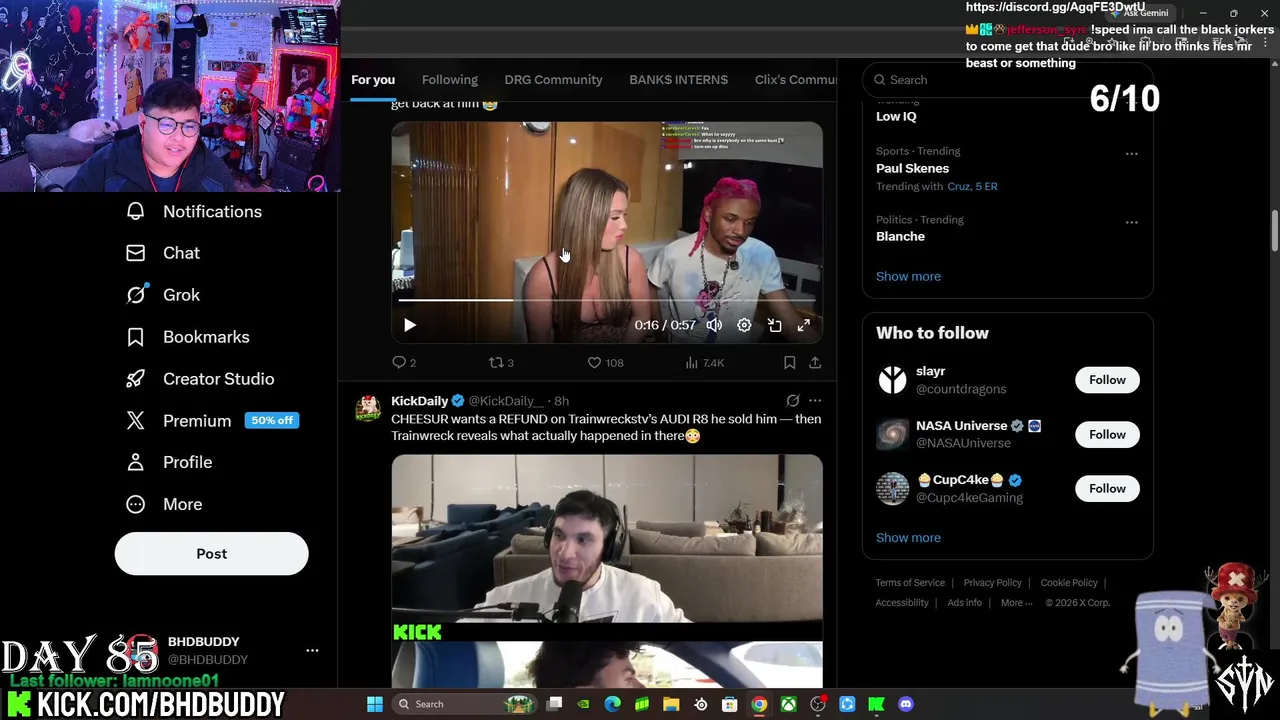
Task: Open the More menu in the sidebar
Action: point(164,504)
